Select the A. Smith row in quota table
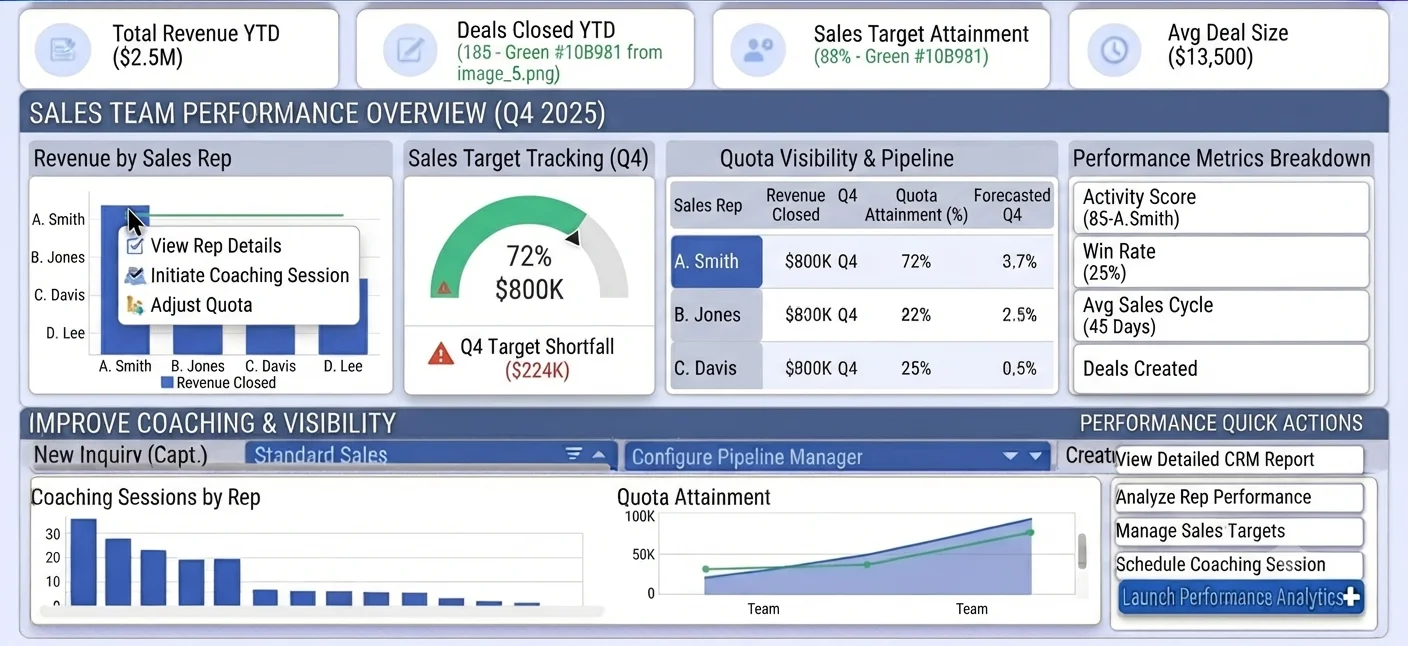The width and height of the screenshot is (1408, 646). 862,262
